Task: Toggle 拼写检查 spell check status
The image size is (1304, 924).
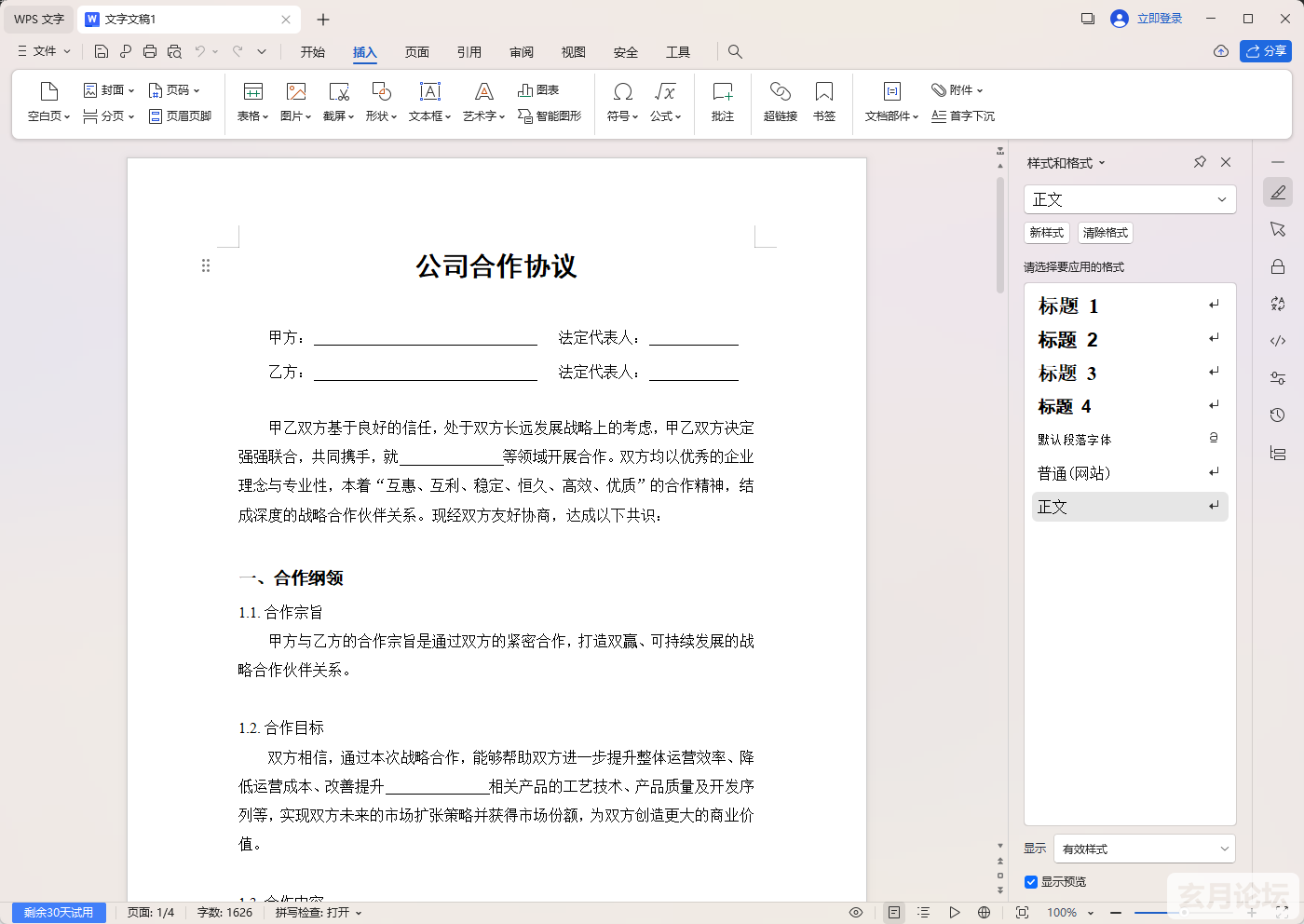Action: point(318,913)
